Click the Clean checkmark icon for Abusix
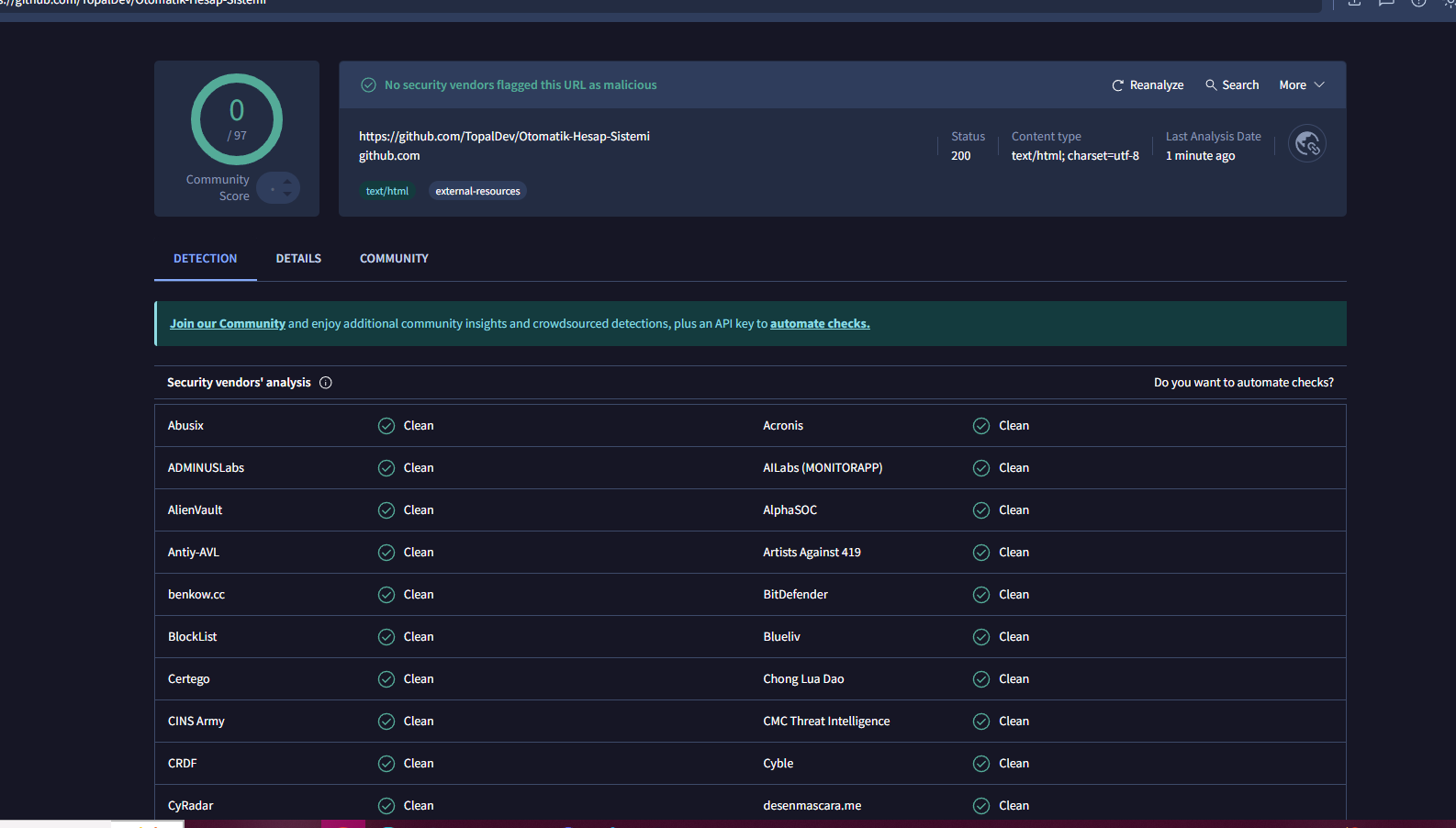Viewport: 1456px width, 828px height. click(x=386, y=426)
